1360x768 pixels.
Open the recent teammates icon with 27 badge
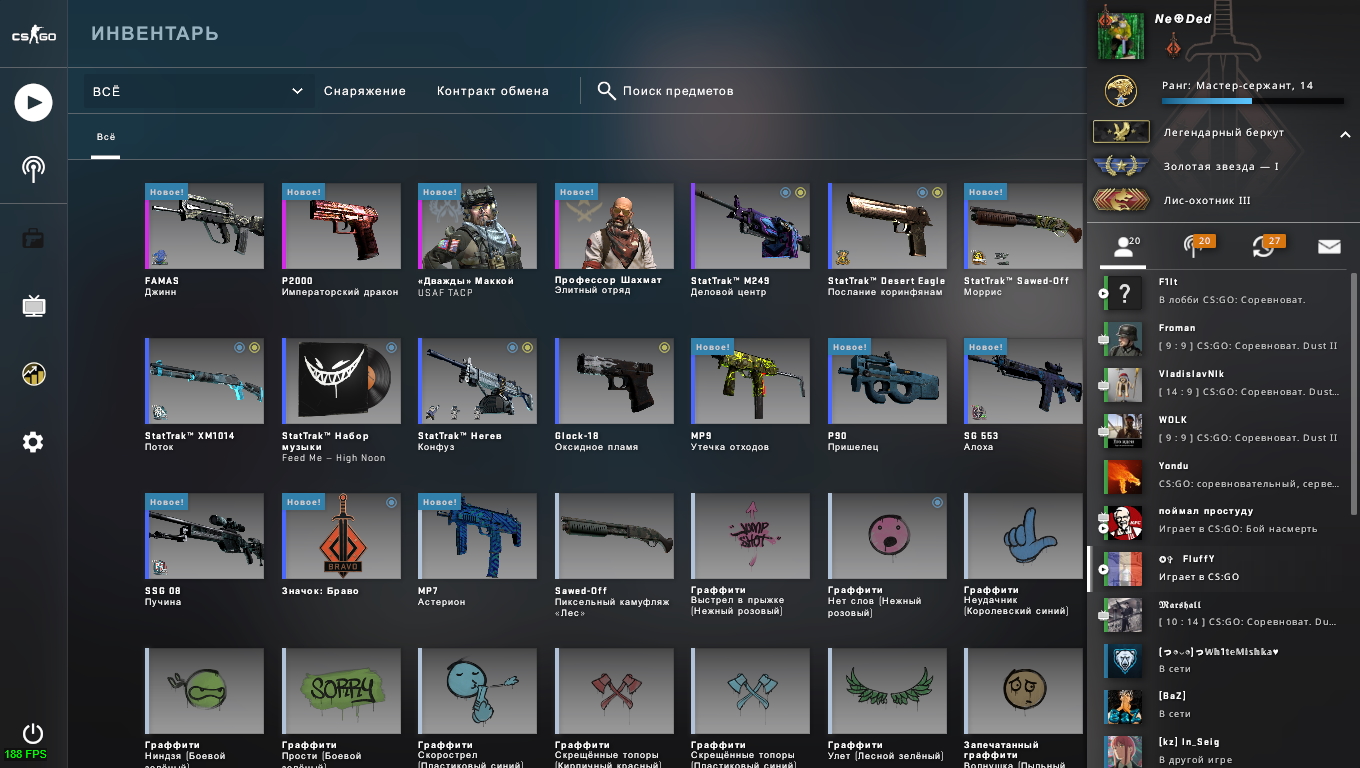[1262, 247]
